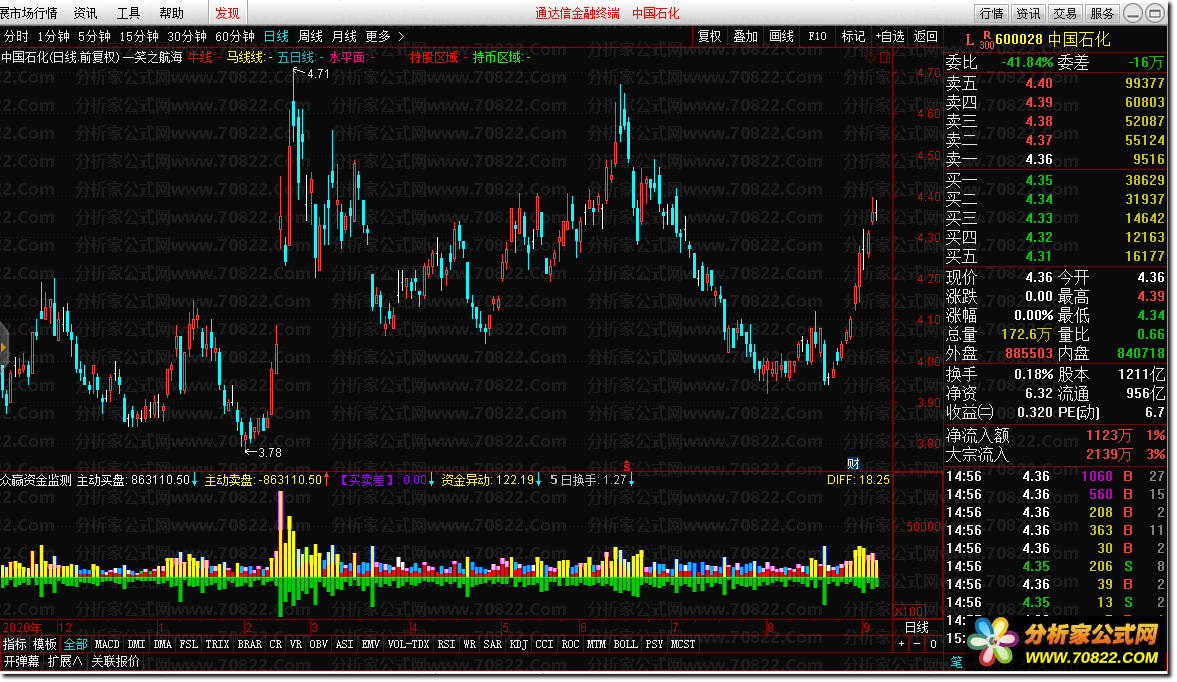This screenshot has height=682, width=1177.
Task: Open the 交易 panel button
Action: (1064, 14)
